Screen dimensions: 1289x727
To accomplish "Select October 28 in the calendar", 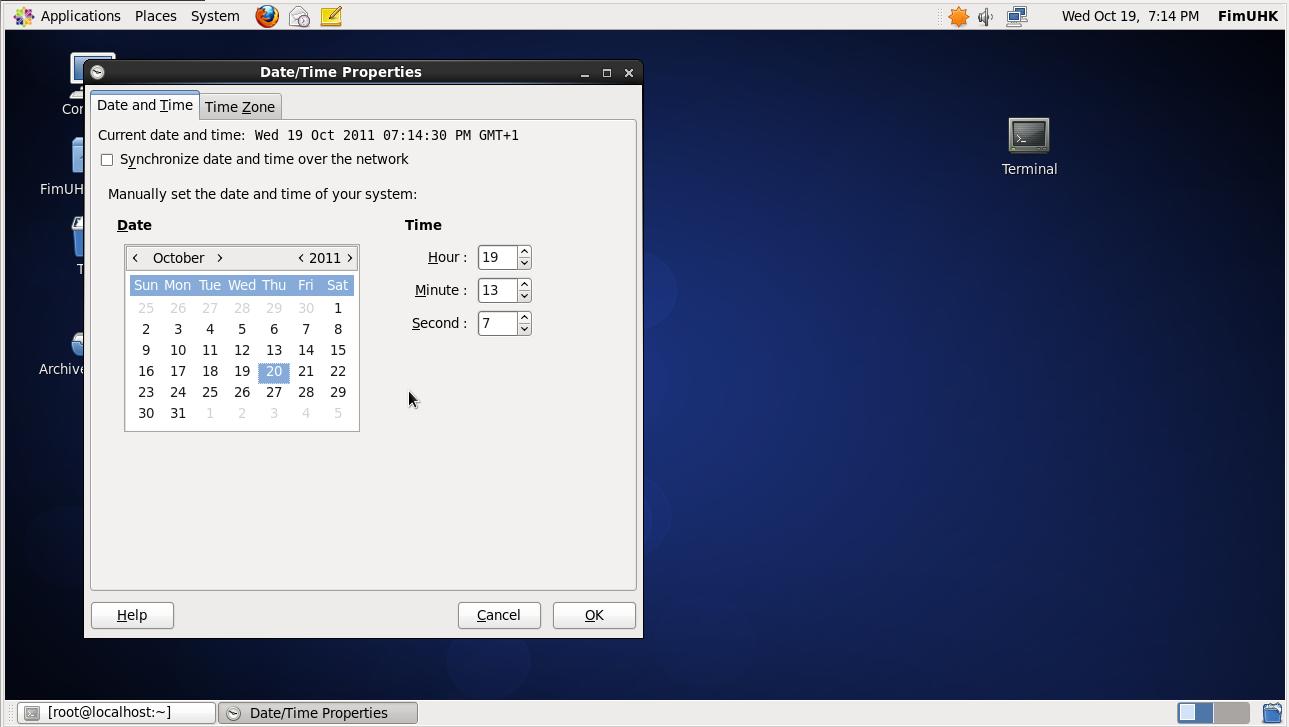I will (x=306, y=393).
